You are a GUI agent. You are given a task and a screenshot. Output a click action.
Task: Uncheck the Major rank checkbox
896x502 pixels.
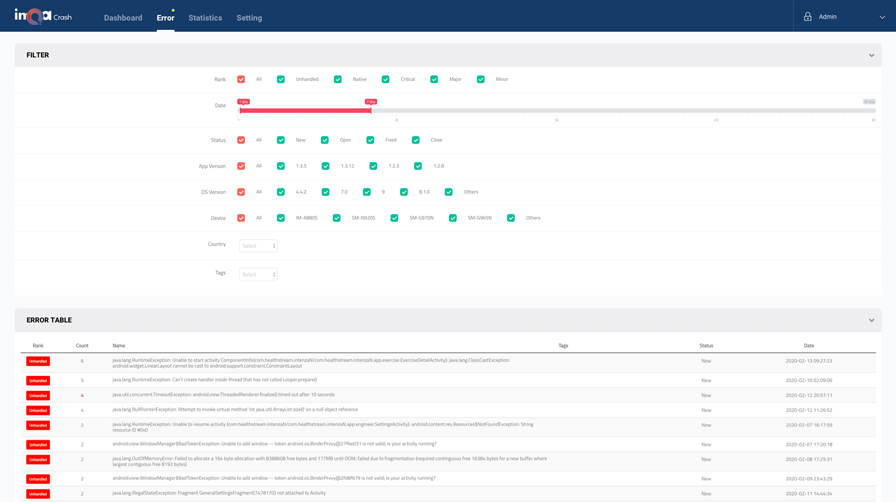[434, 79]
